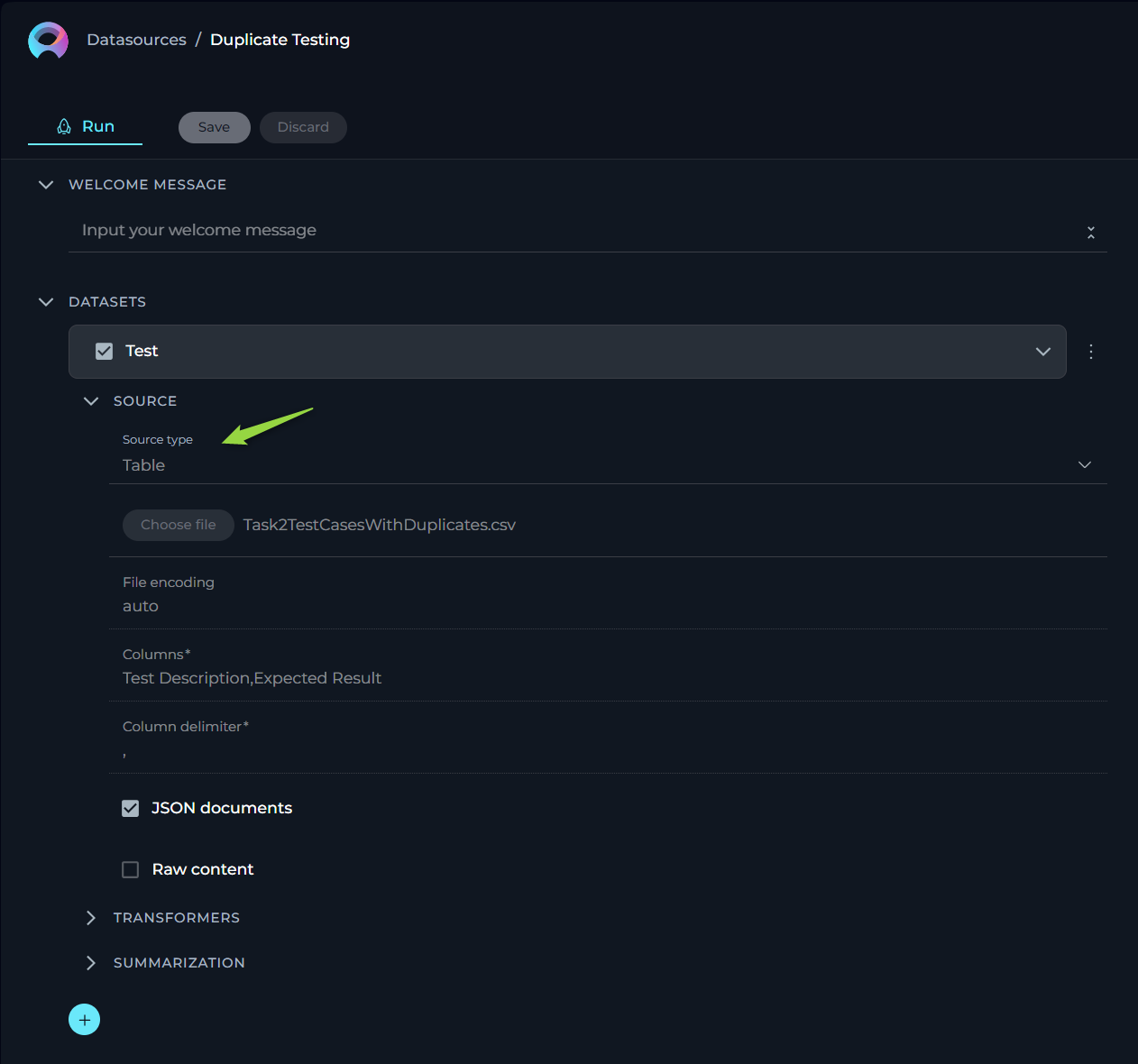The image size is (1138, 1064).
Task: Add a new dataset with plus button
Action: click(85, 1020)
